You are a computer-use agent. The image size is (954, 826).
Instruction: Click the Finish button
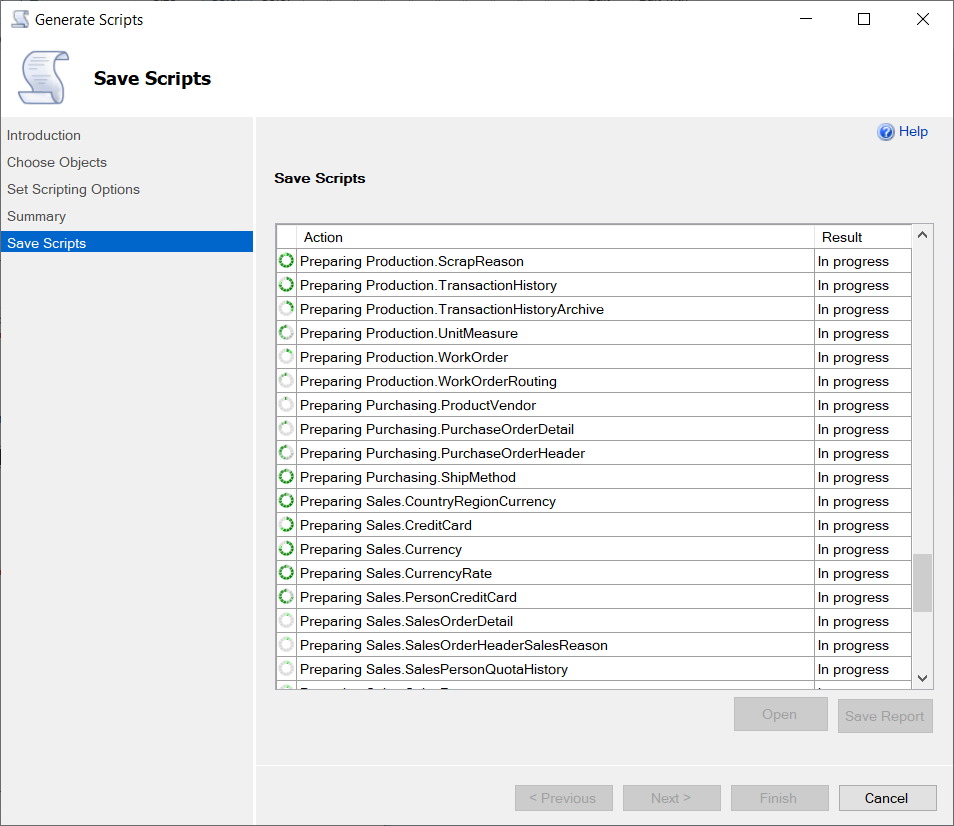tap(779, 798)
